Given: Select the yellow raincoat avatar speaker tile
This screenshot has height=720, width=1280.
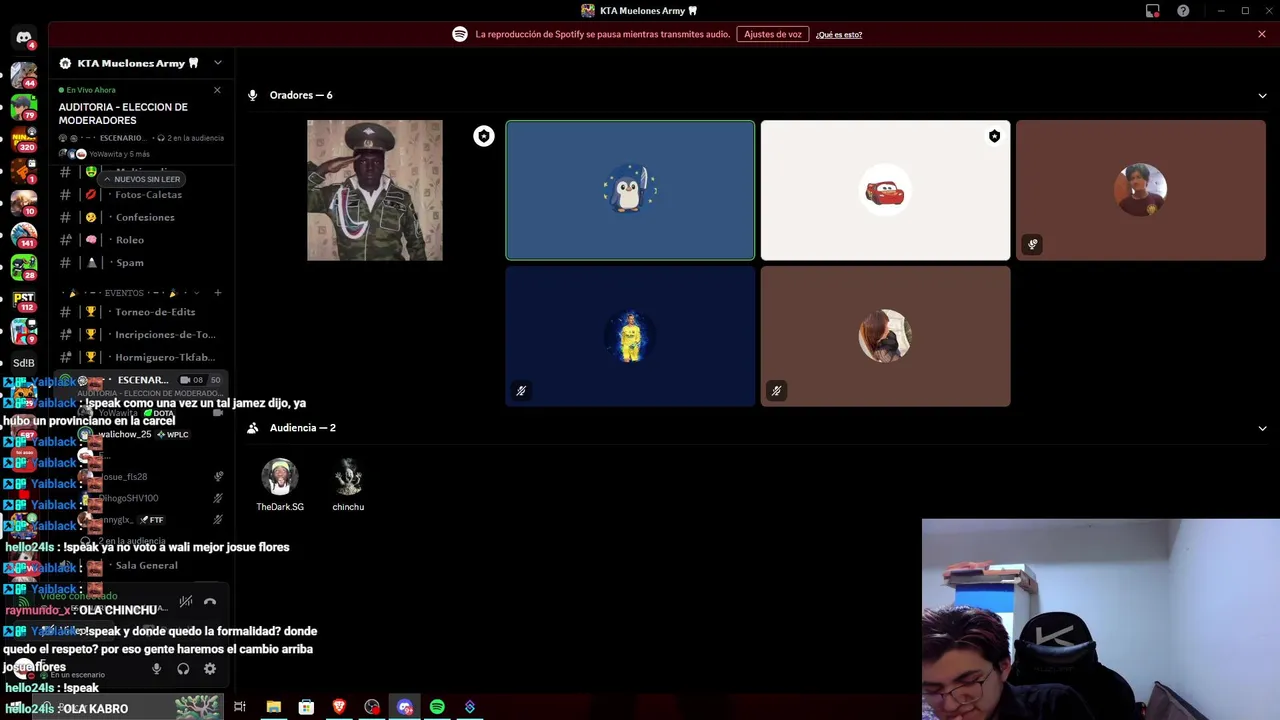Looking at the screenshot, I should pyautogui.click(x=630, y=336).
